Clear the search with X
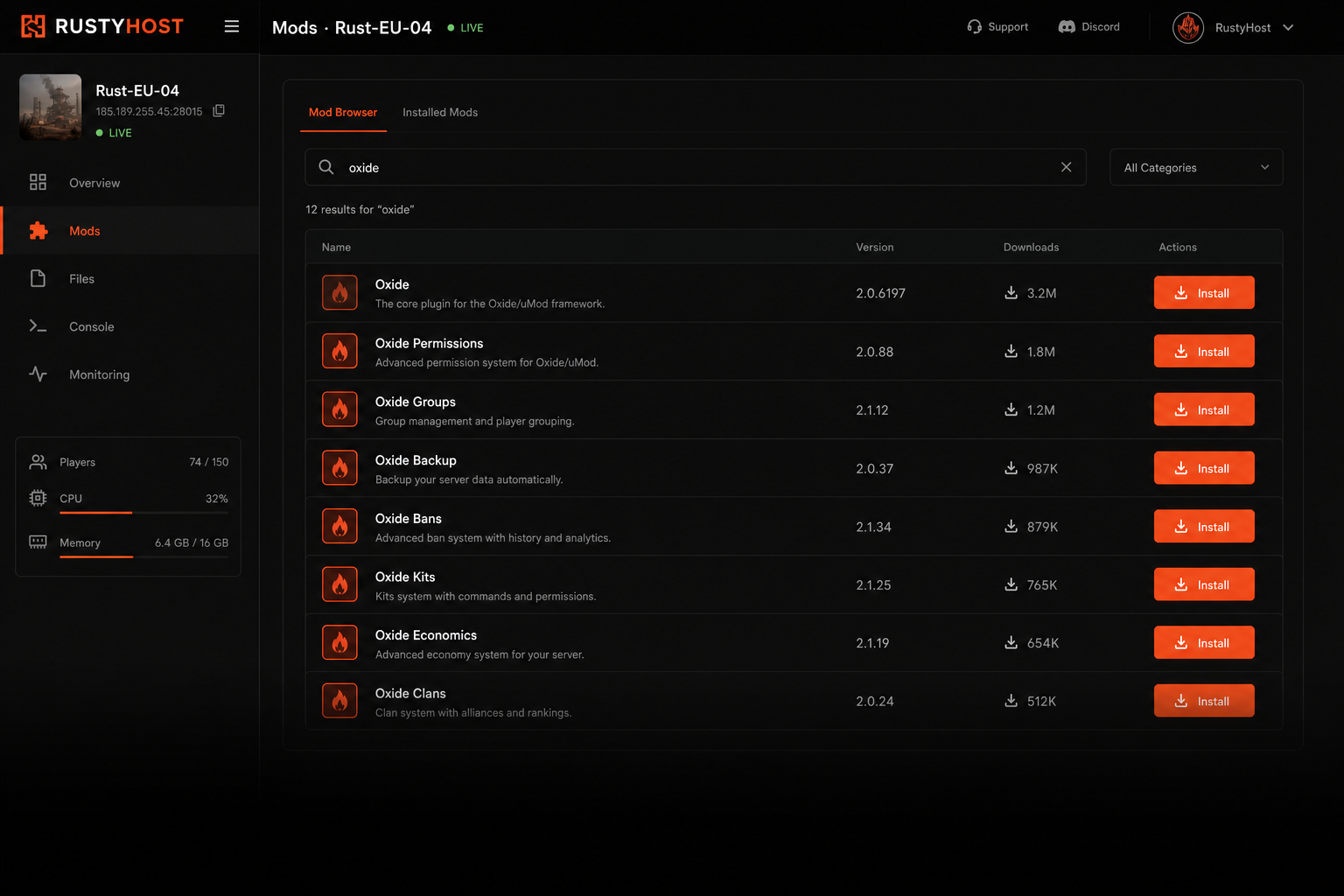This screenshot has height=896, width=1344. (1066, 167)
